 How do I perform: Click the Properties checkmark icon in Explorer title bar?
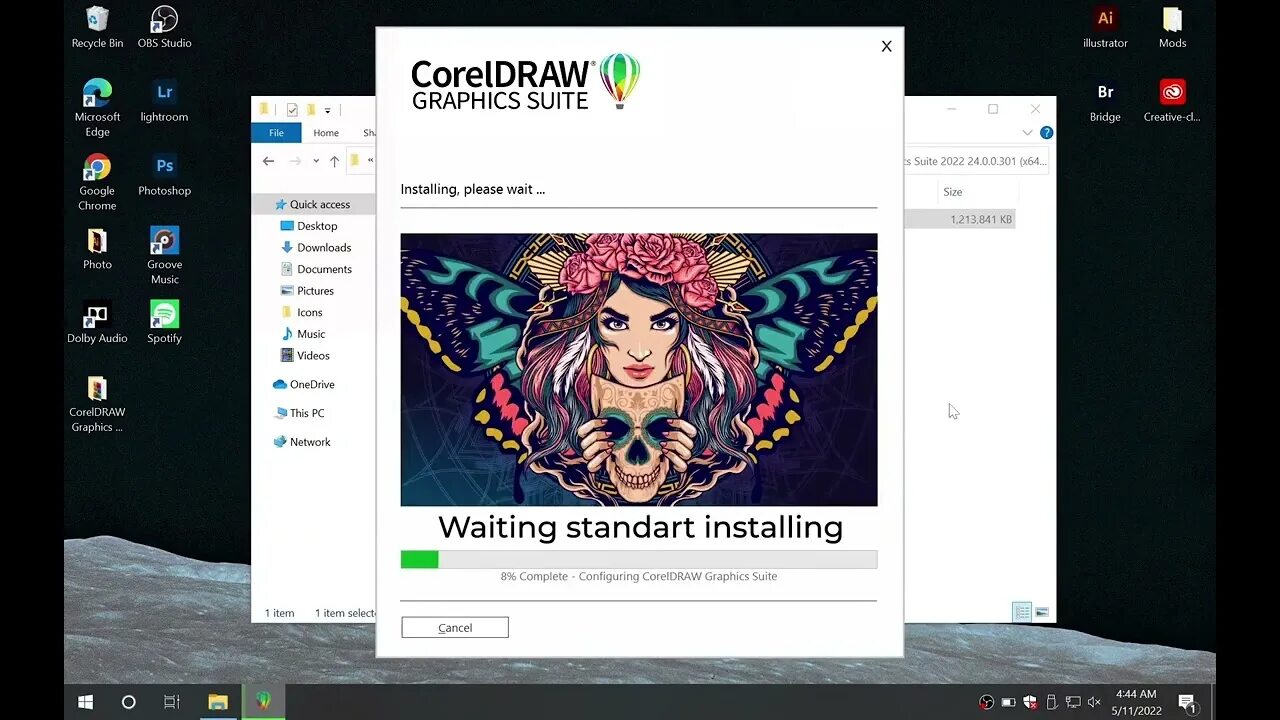pos(292,110)
